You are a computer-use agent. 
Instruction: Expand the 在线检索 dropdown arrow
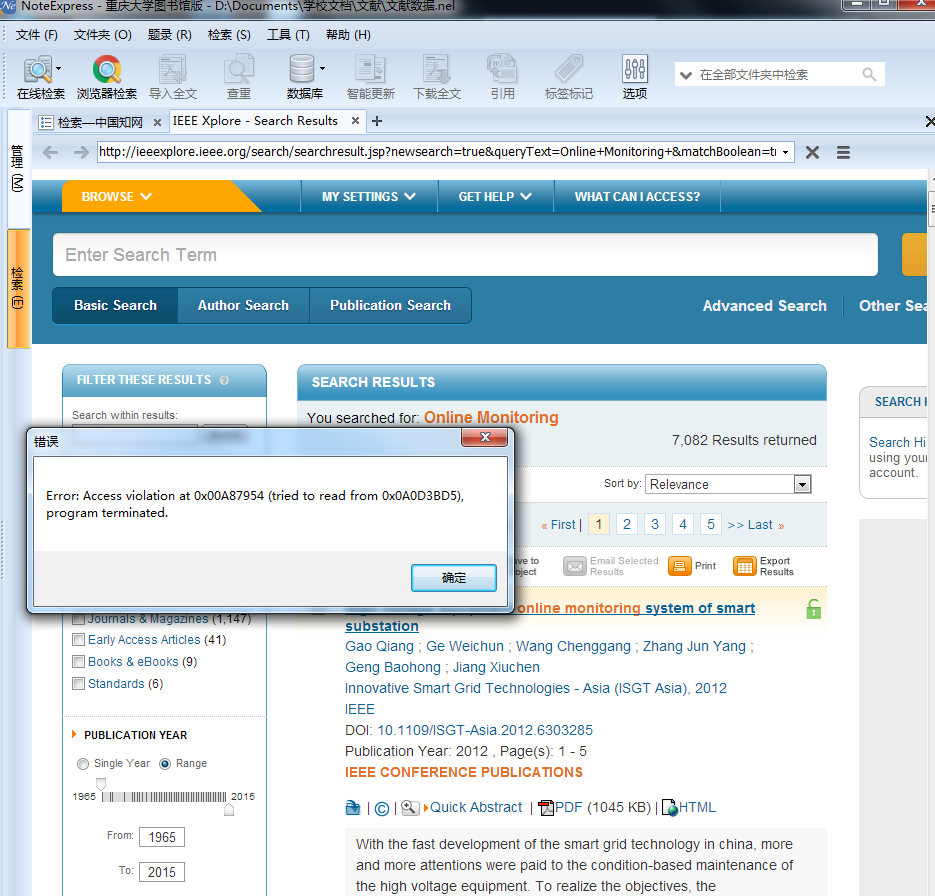click(58, 69)
